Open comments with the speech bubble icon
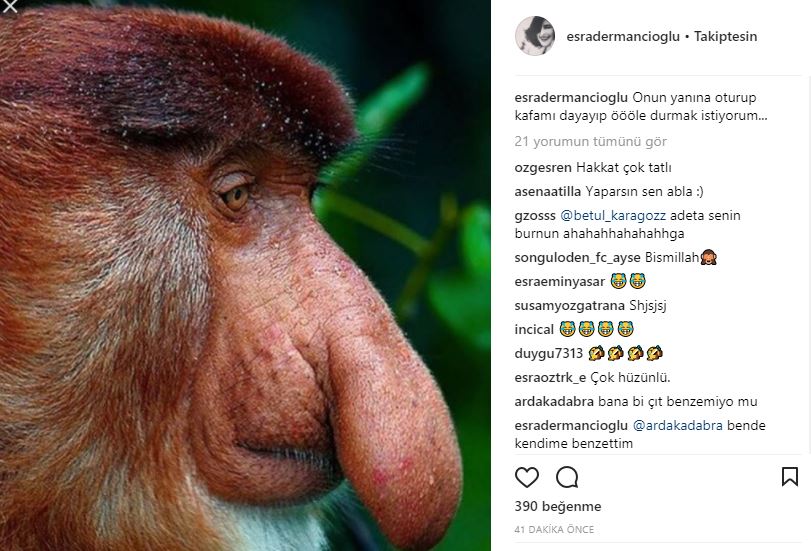811x551 pixels. point(567,476)
